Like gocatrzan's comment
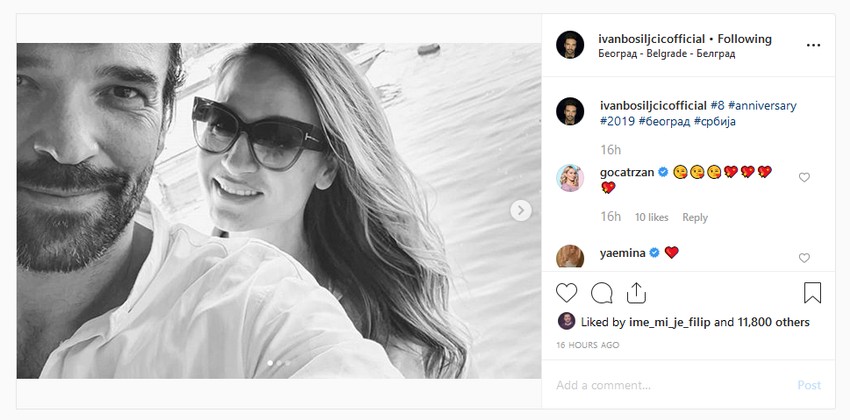The height and width of the screenshot is (420, 850). 804,177
